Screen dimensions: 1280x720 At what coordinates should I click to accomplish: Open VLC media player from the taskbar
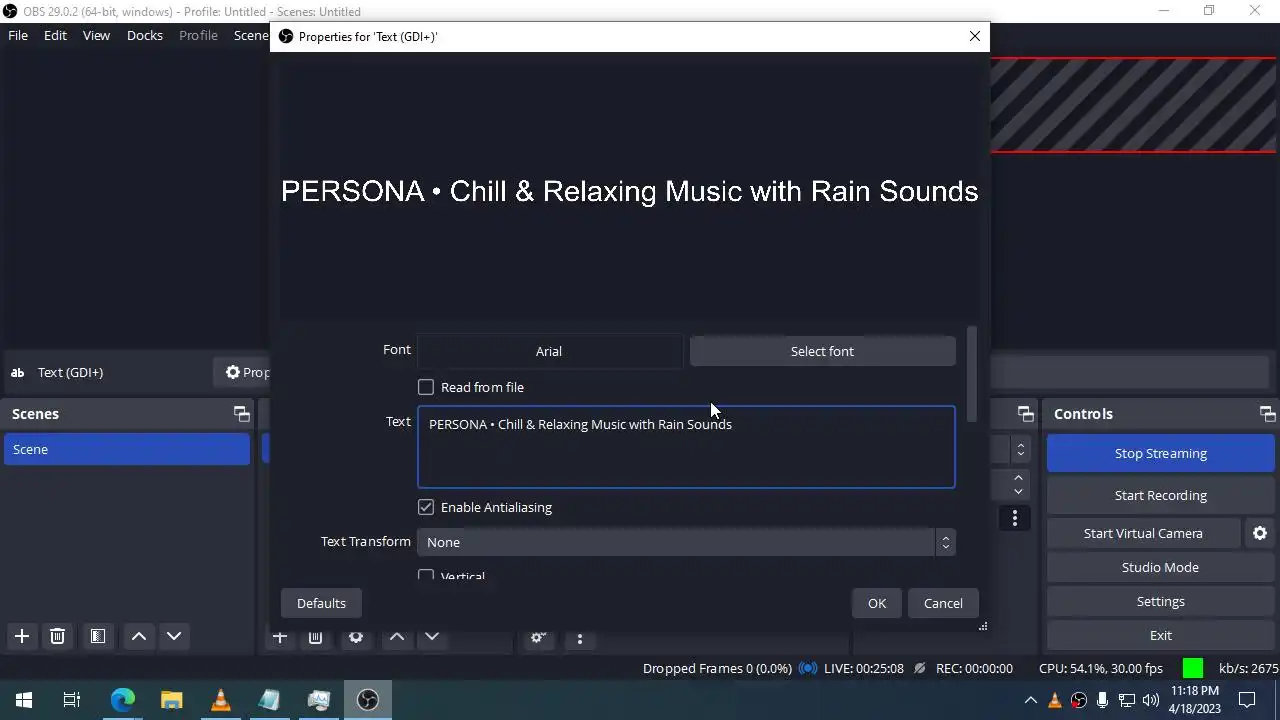(220, 700)
